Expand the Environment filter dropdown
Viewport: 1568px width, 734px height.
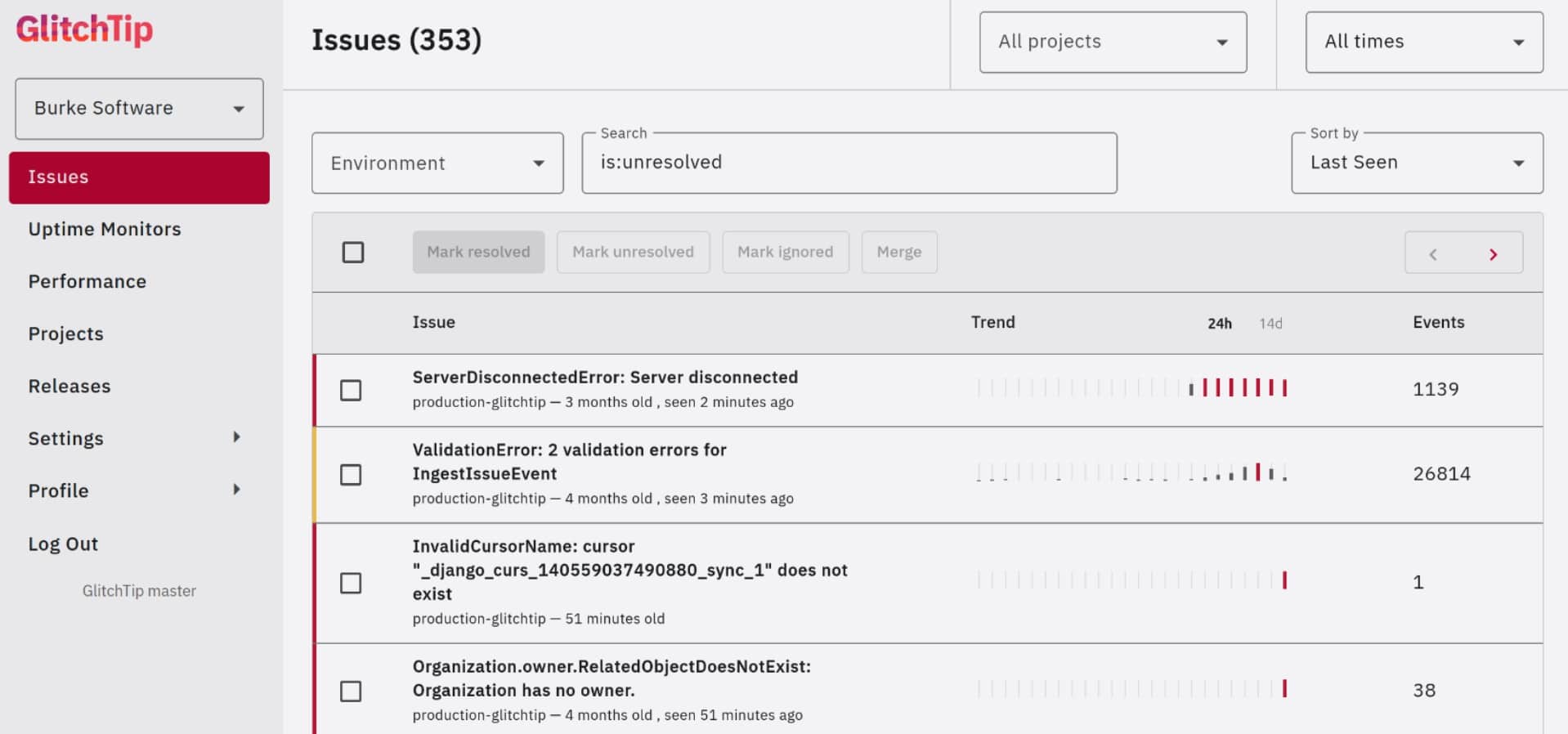(437, 163)
